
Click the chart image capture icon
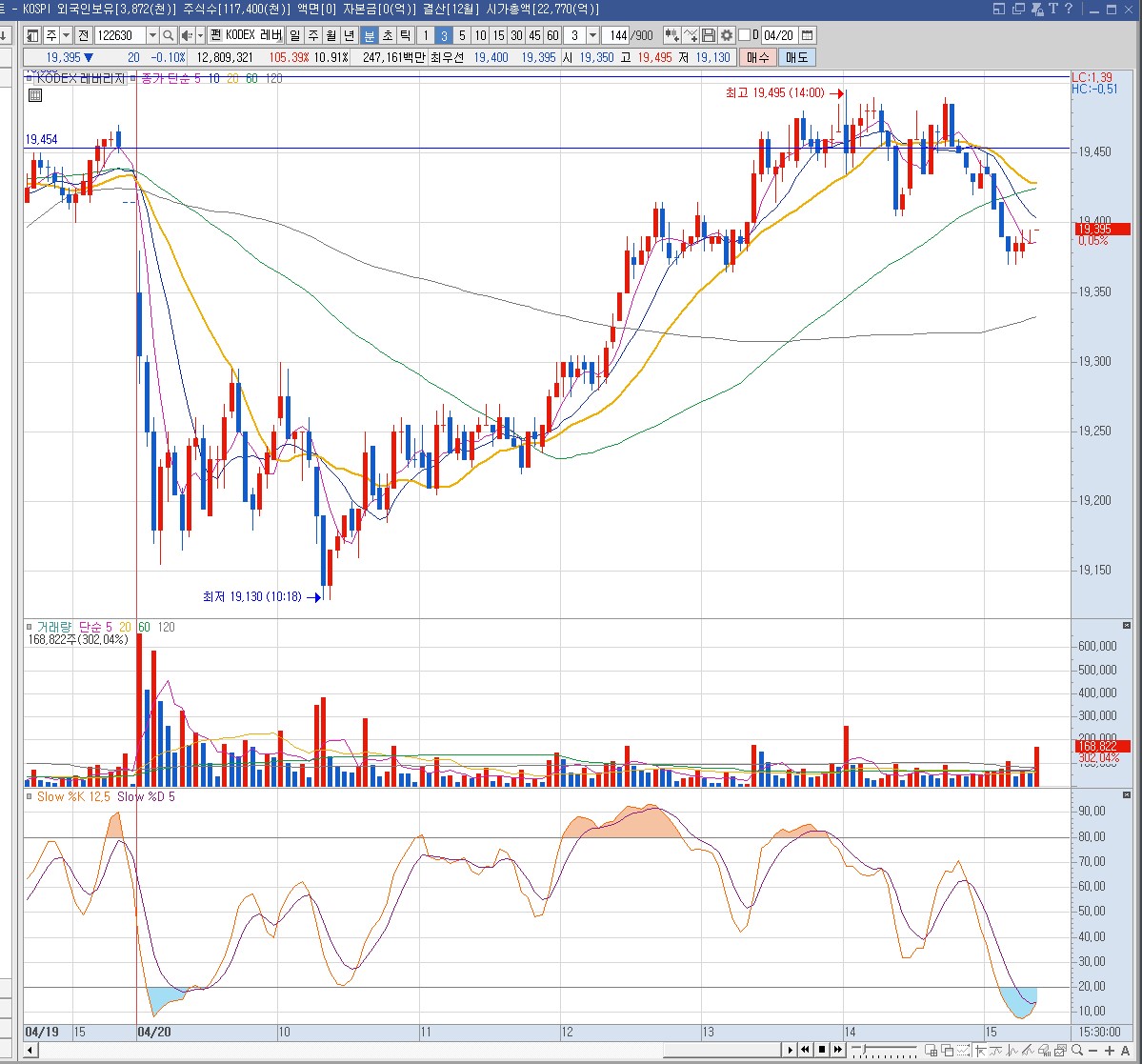[1060, 1050]
